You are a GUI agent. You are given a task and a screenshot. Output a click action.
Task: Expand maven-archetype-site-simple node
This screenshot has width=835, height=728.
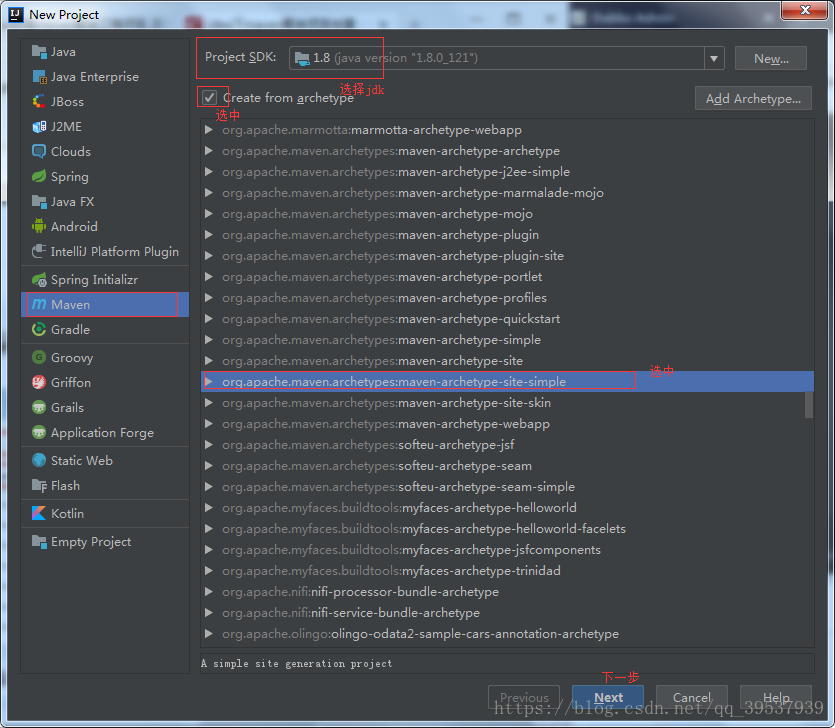click(209, 382)
